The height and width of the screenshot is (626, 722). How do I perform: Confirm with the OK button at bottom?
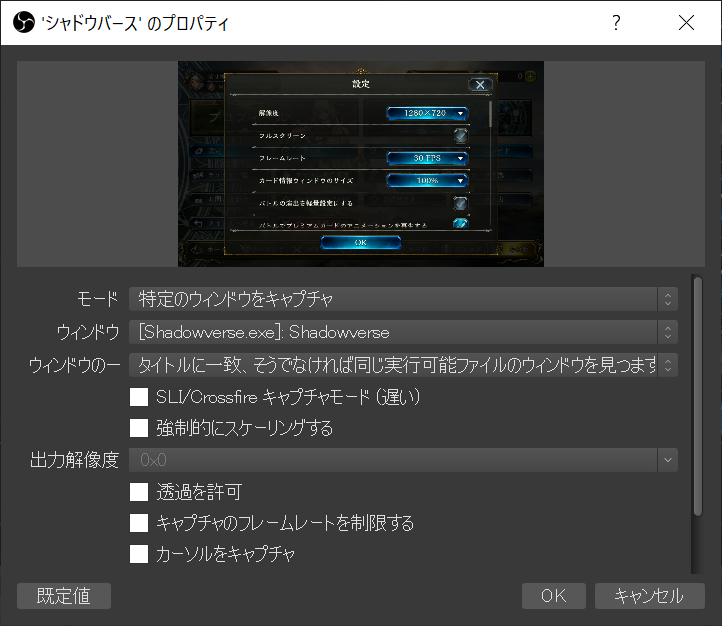pyautogui.click(x=553, y=596)
